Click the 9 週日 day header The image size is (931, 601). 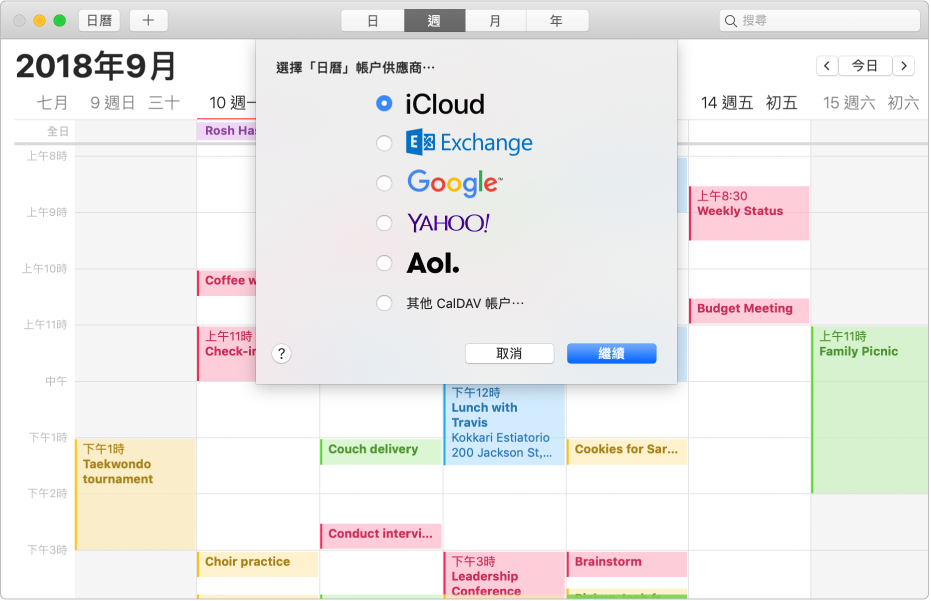(135, 103)
